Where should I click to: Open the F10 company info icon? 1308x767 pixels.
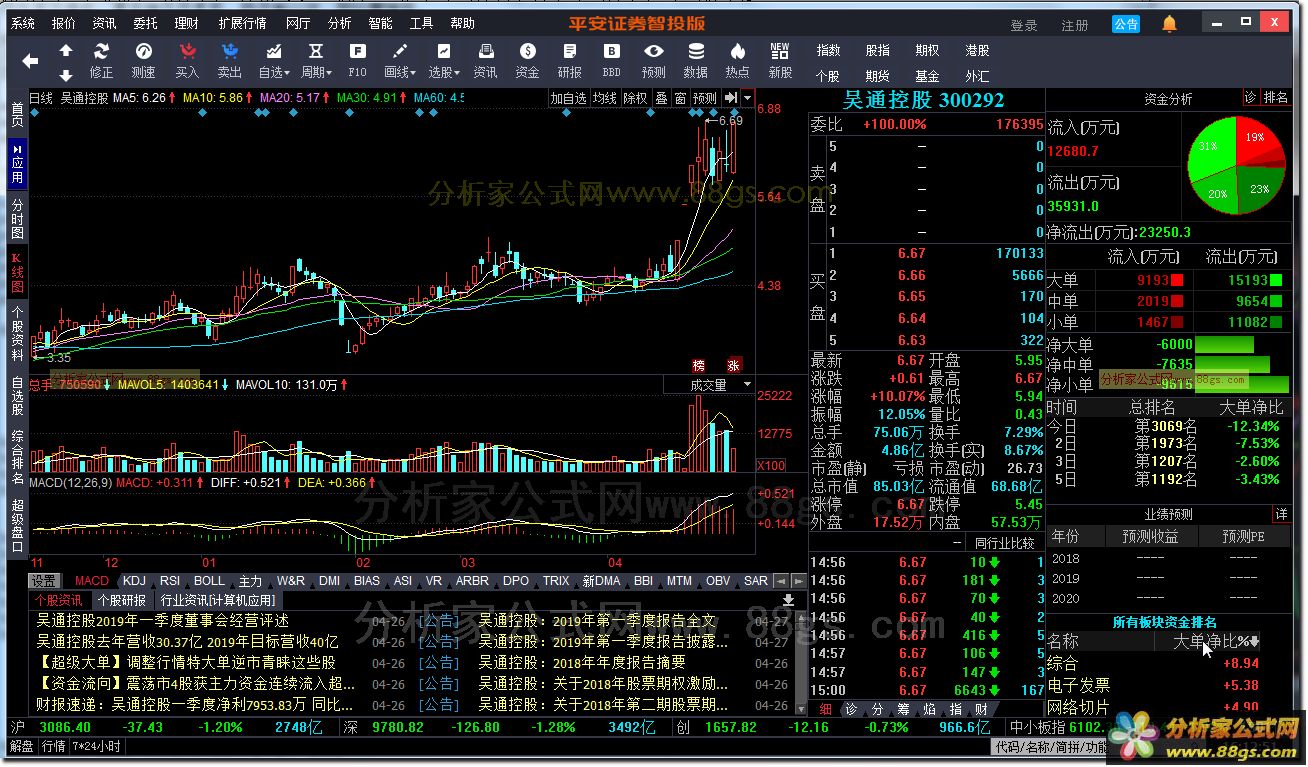[357, 60]
